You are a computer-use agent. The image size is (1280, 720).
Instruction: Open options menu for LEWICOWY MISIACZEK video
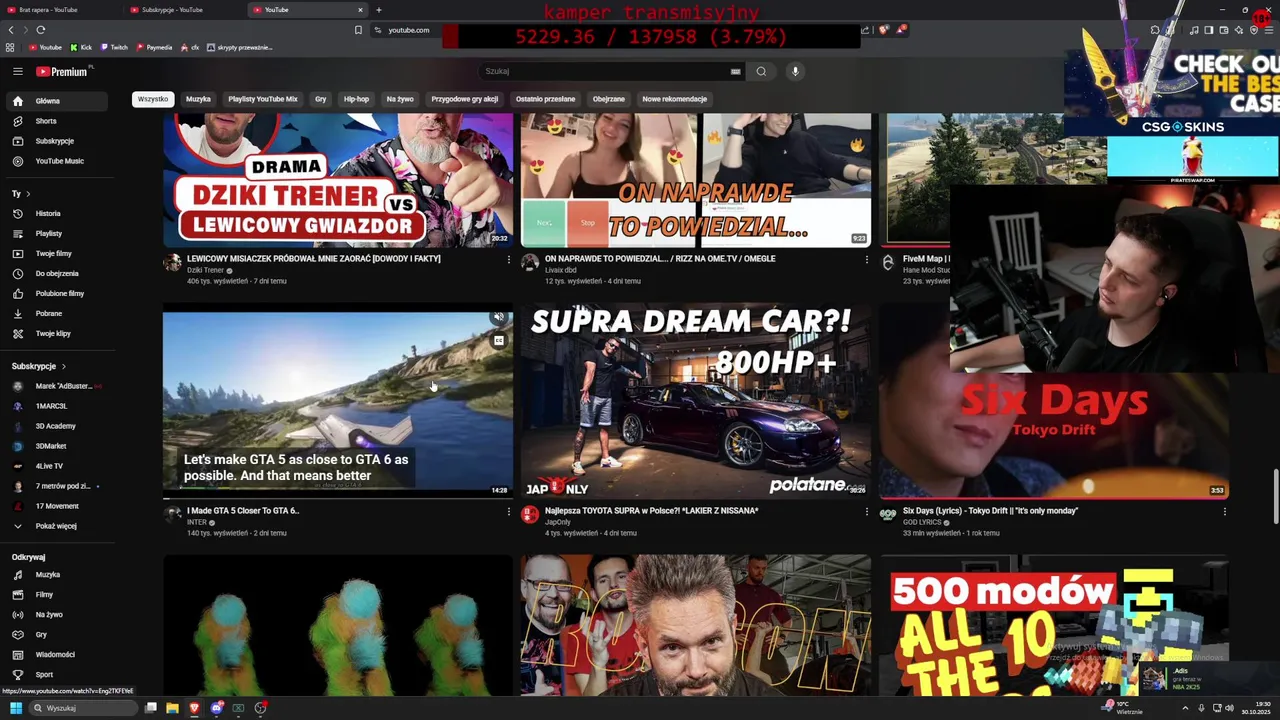click(508, 260)
